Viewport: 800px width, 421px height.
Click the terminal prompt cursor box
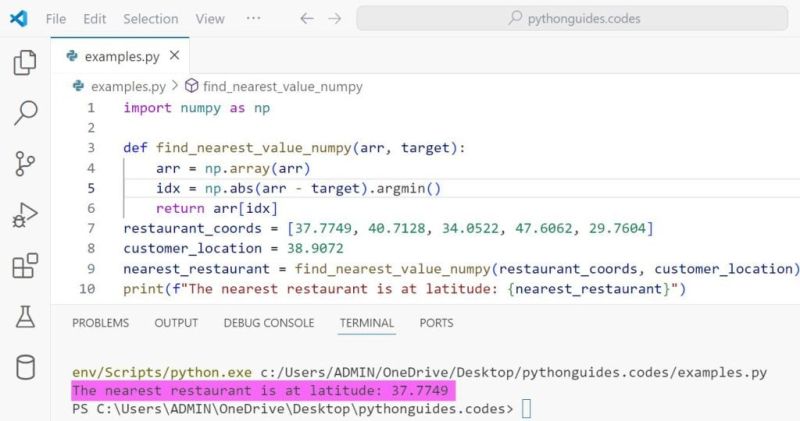coord(526,409)
